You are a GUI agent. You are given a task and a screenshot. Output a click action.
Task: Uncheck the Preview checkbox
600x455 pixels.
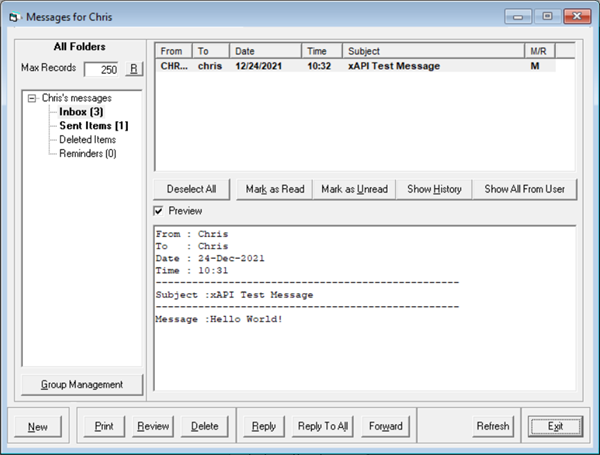click(x=159, y=211)
